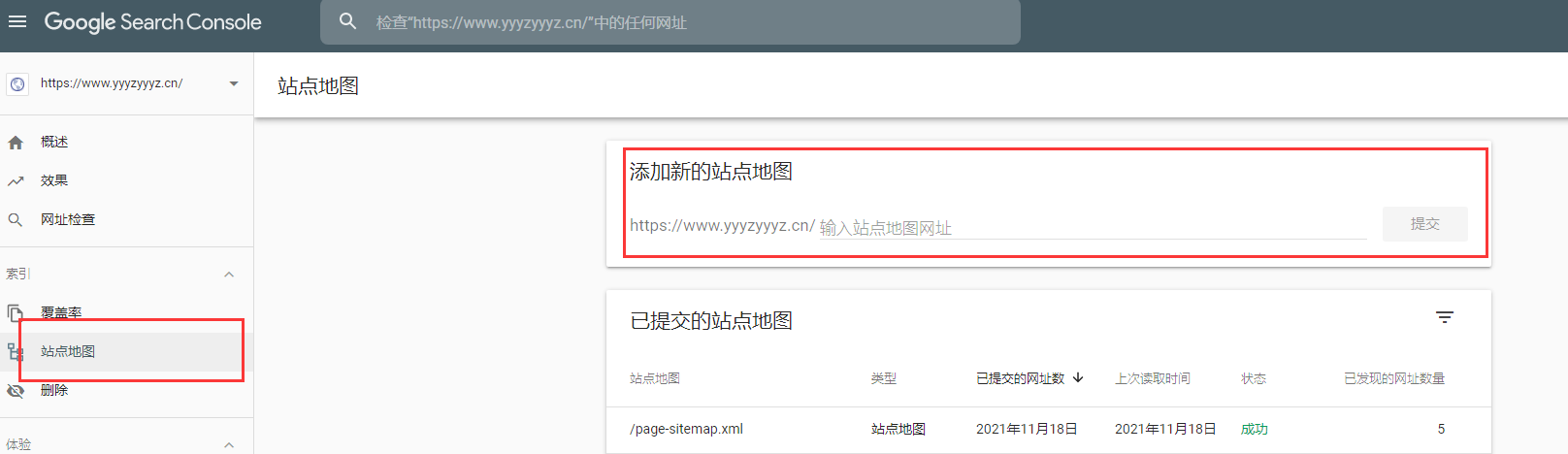Click the home icon next to 概述

point(16,143)
